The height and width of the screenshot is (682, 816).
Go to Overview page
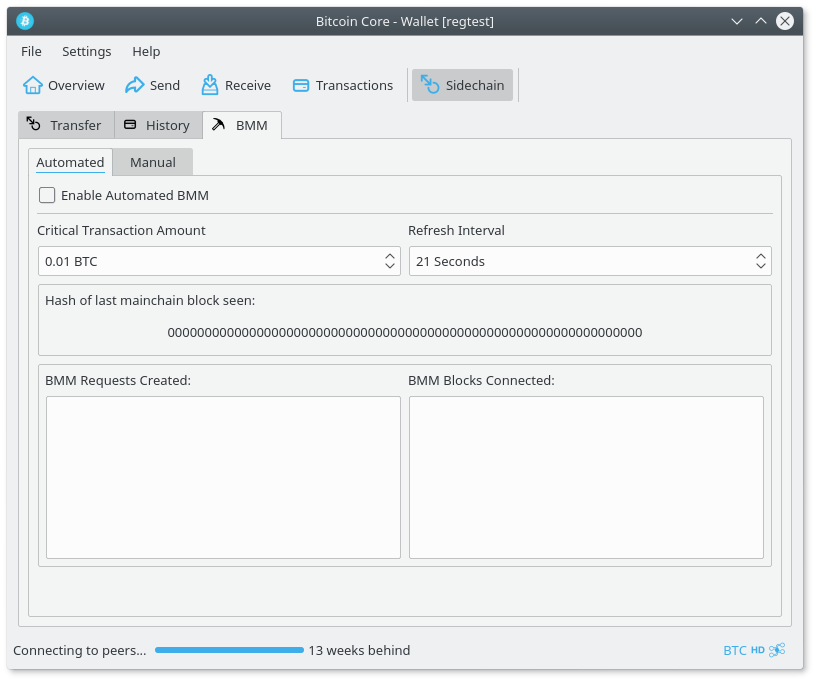point(63,85)
